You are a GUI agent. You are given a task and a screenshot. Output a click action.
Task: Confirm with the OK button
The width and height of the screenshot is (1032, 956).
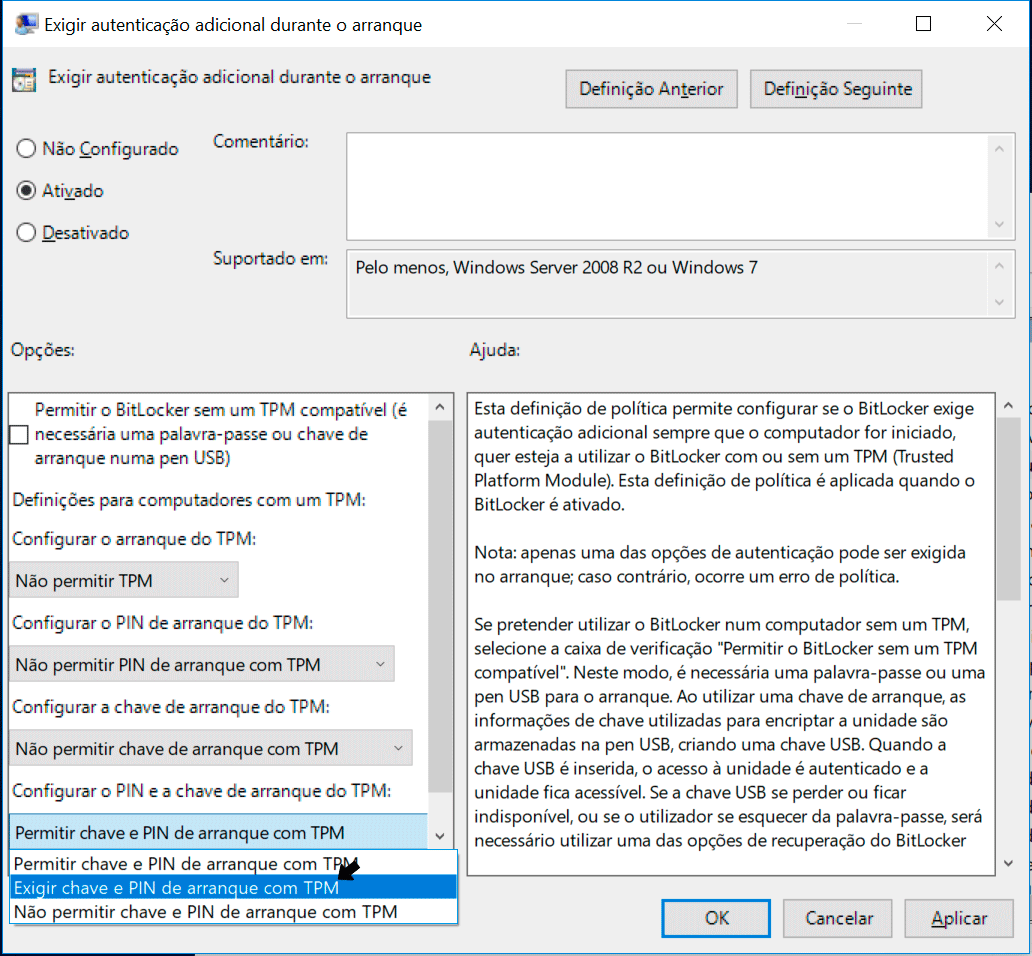[716, 918]
